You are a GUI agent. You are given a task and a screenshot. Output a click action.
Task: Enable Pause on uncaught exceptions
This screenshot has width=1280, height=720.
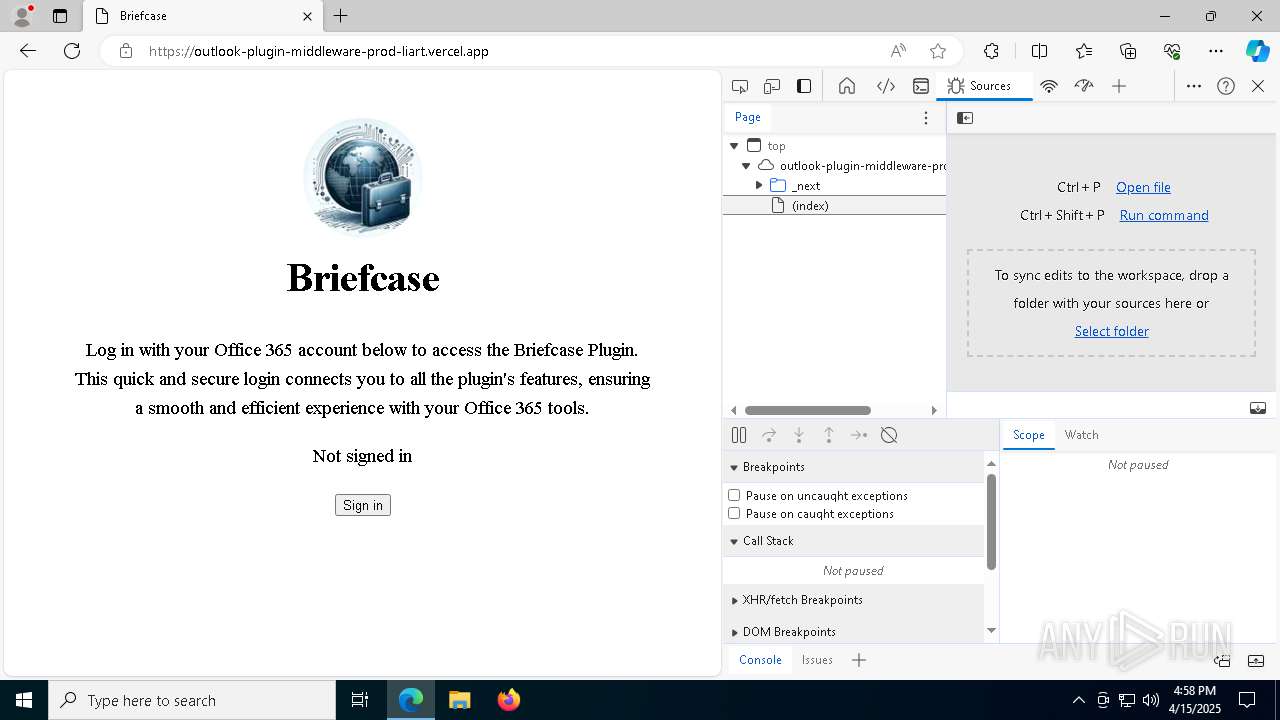pos(734,495)
